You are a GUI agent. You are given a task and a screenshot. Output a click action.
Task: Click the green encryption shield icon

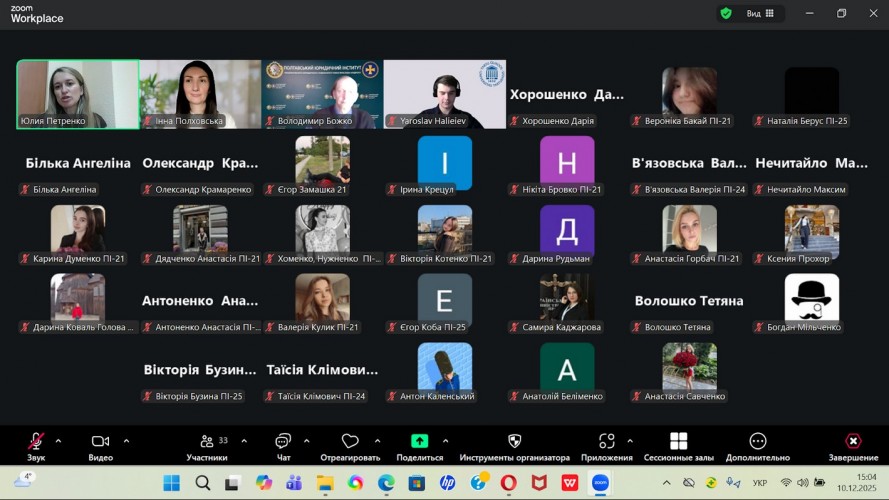coord(726,13)
